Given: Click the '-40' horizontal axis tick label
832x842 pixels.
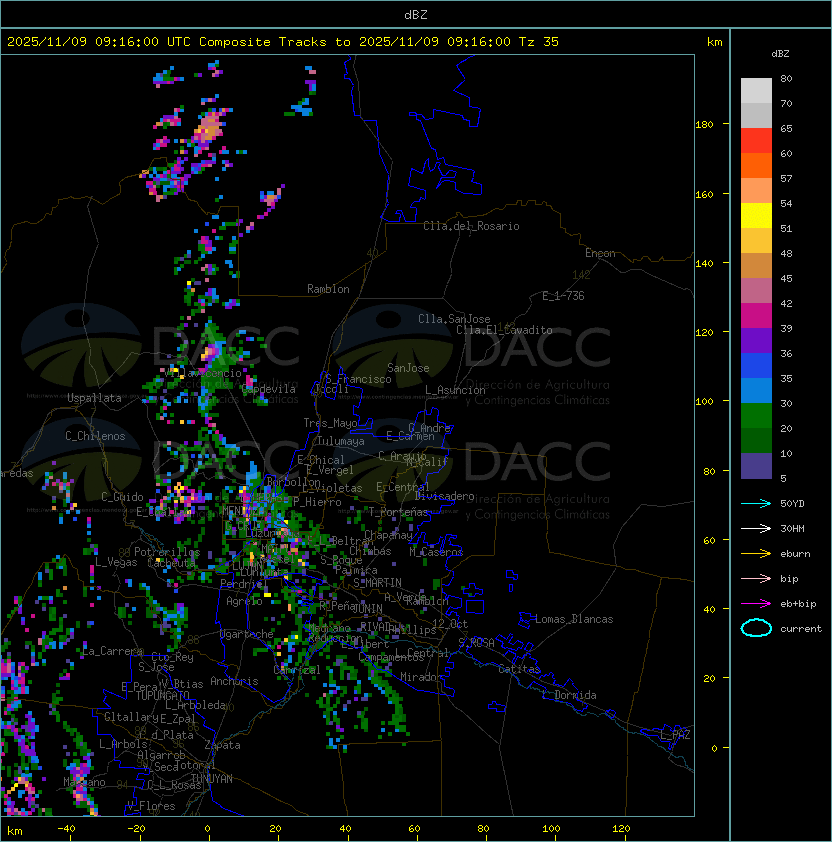Looking at the screenshot, I should (x=66, y=829).
